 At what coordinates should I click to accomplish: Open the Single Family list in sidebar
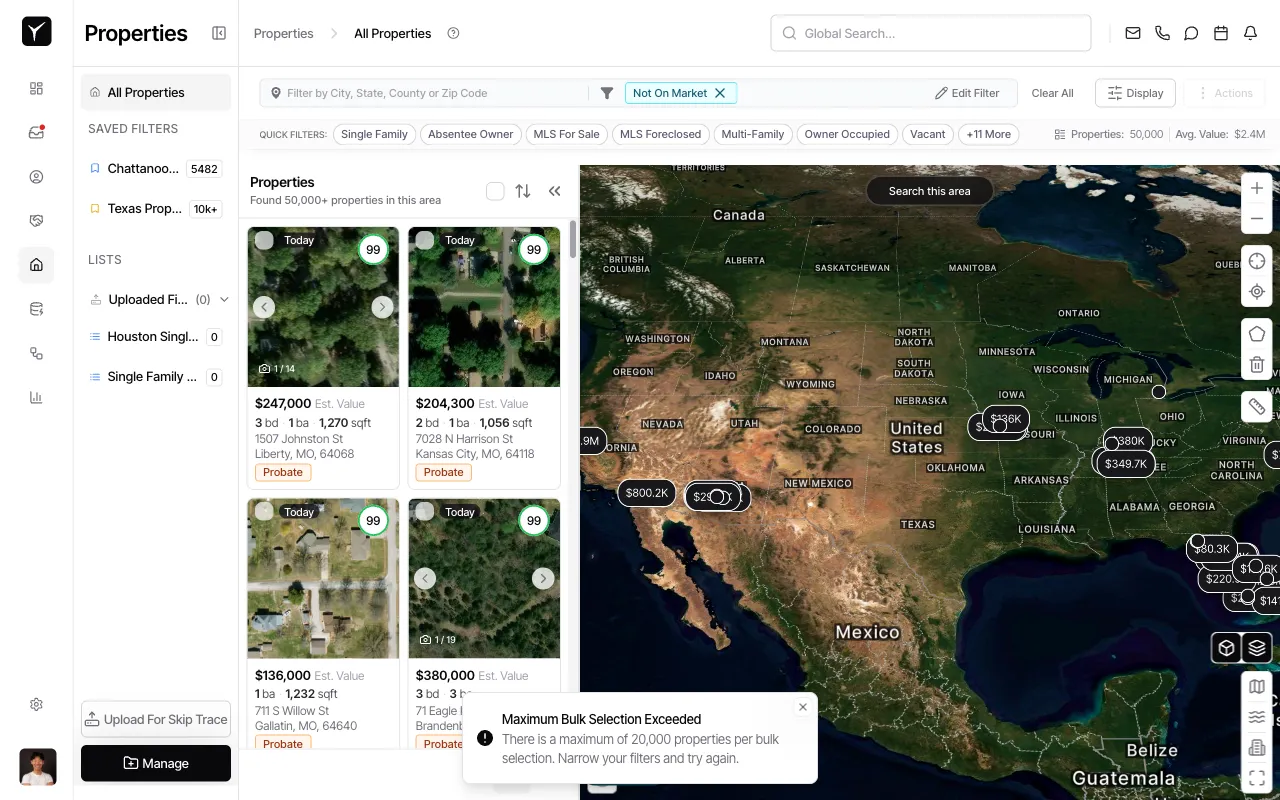click(x=156, y=377)
